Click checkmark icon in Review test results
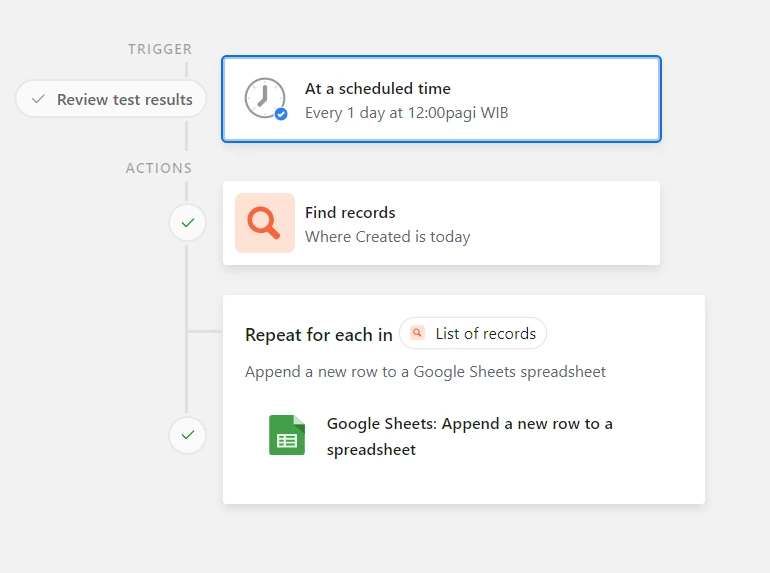 (x=38, y=99)
